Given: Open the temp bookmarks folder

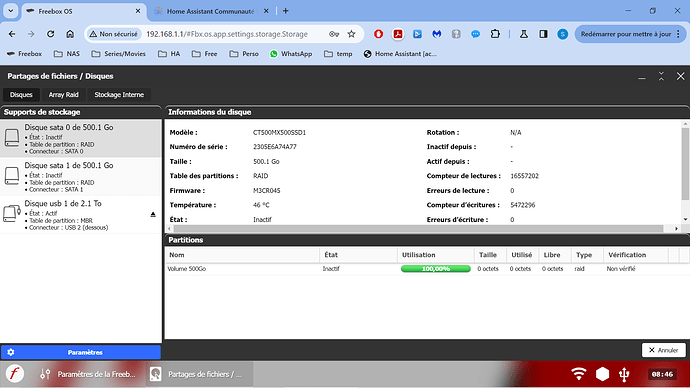Looking at the screenshot, I should [338, 54].
